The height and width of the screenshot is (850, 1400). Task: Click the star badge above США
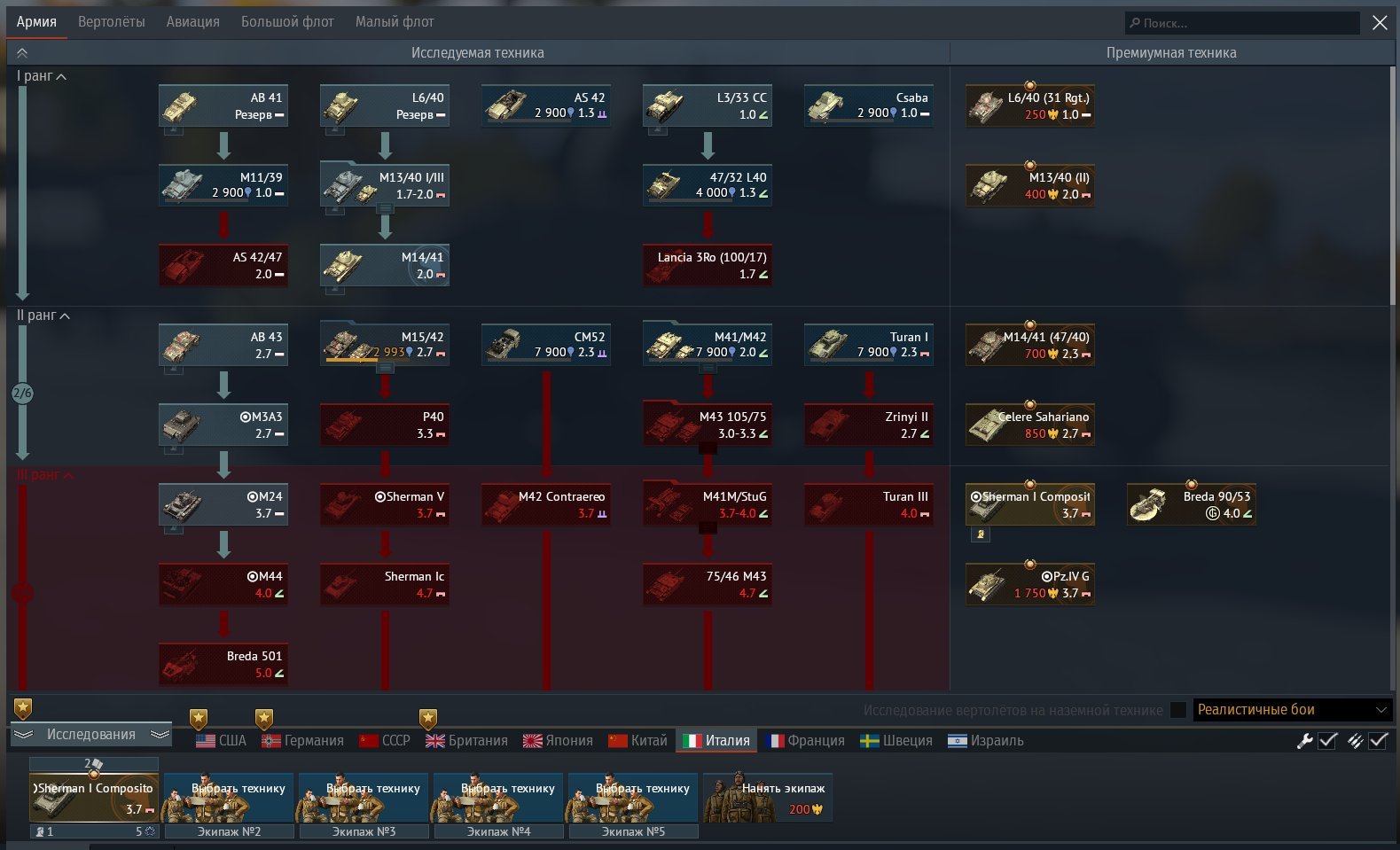tap(199, 719)
